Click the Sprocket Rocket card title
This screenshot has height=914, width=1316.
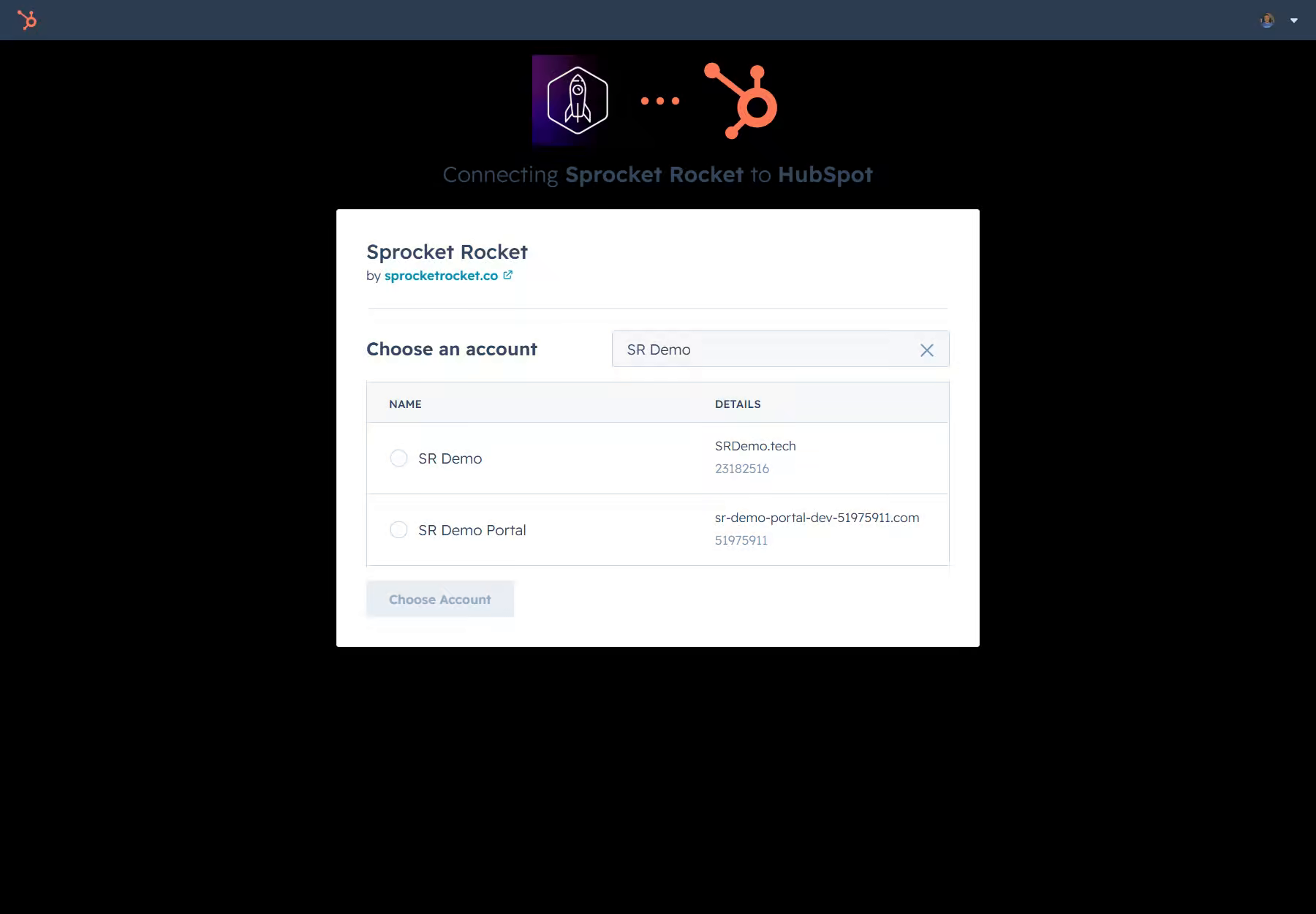pyautogui.click(x=447, y=252)
